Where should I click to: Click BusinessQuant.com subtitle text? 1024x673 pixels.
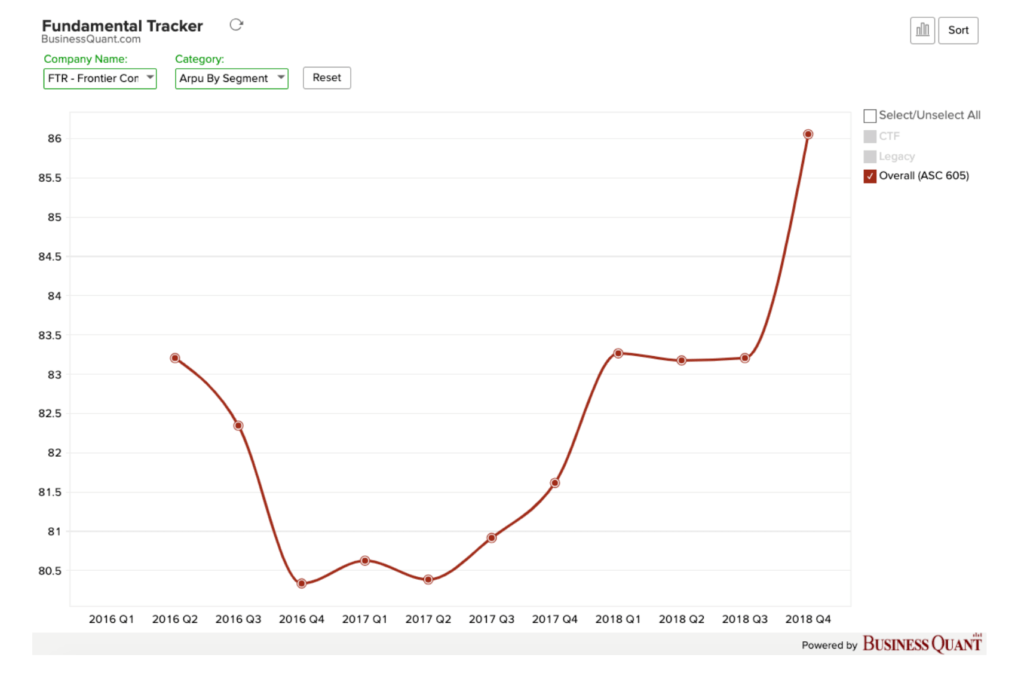tap(91, 39)
